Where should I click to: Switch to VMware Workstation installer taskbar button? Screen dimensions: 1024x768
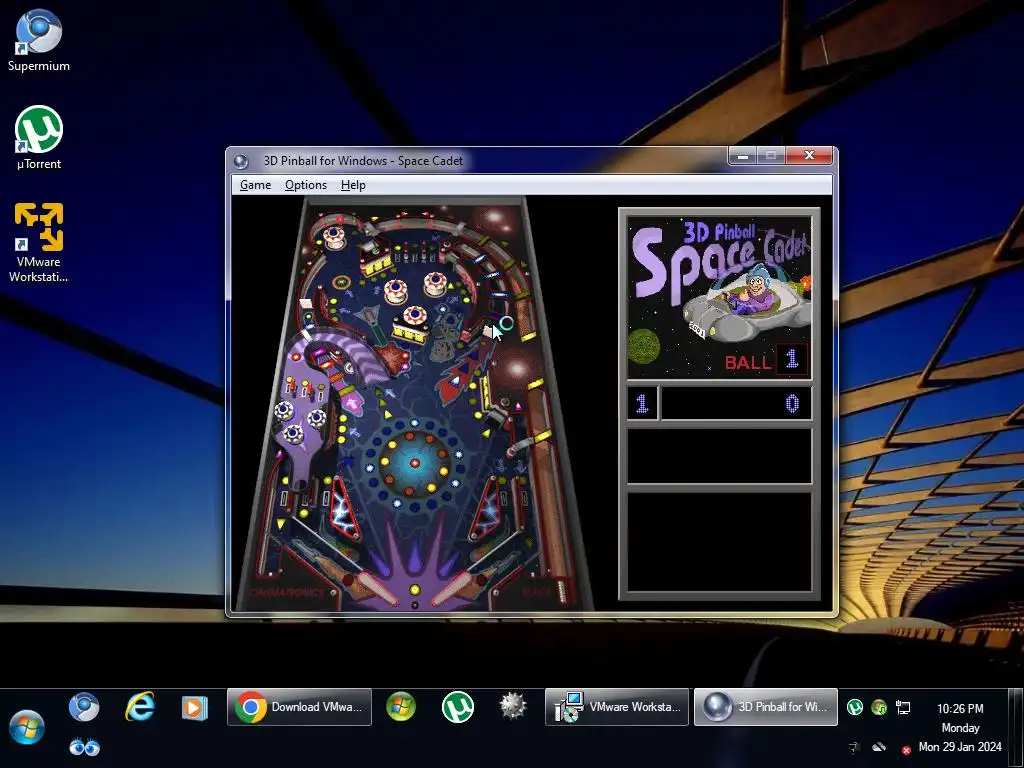point(616,707)
